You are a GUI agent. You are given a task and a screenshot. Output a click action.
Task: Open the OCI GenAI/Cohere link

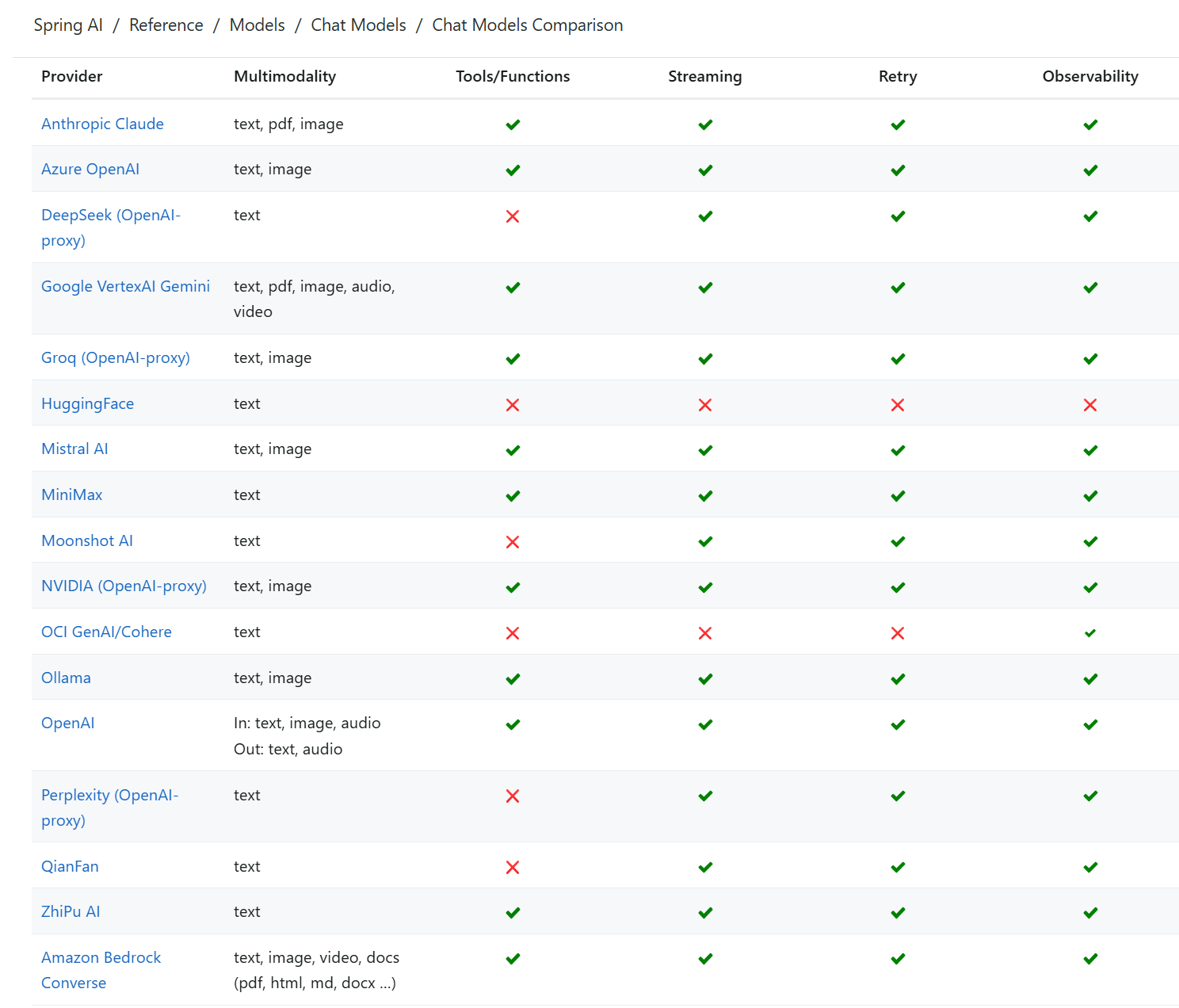(x=106, y=632)
